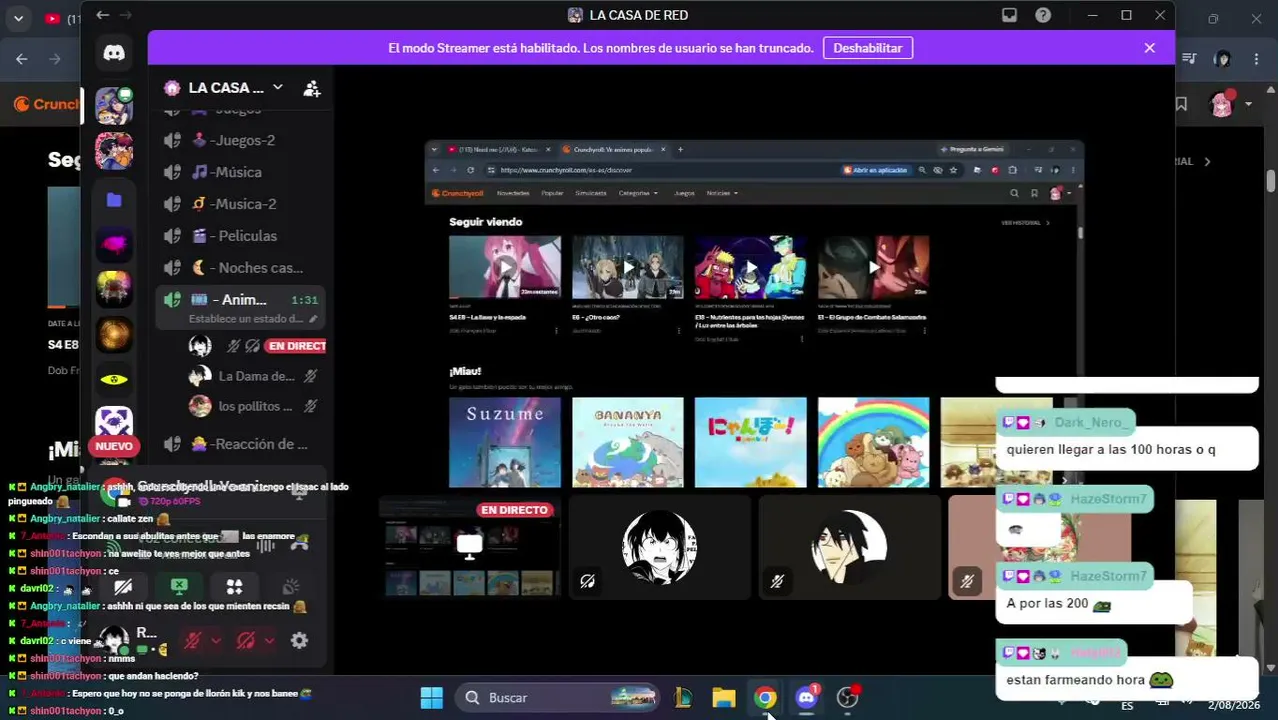Open Crunchyroll Noticias dropdown in stream

722,193
